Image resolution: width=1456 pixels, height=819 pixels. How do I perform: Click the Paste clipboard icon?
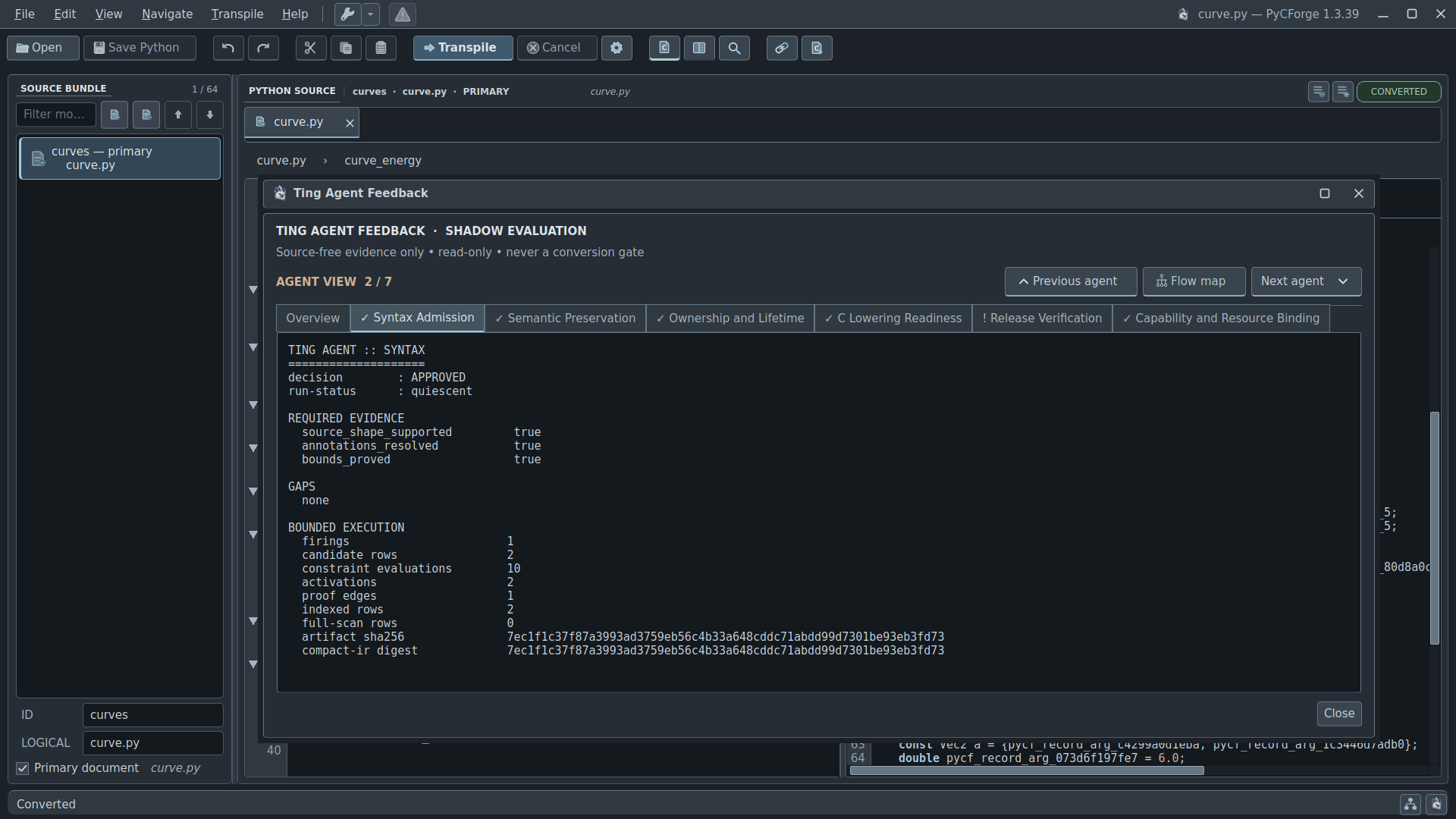(x=381, y=48)
